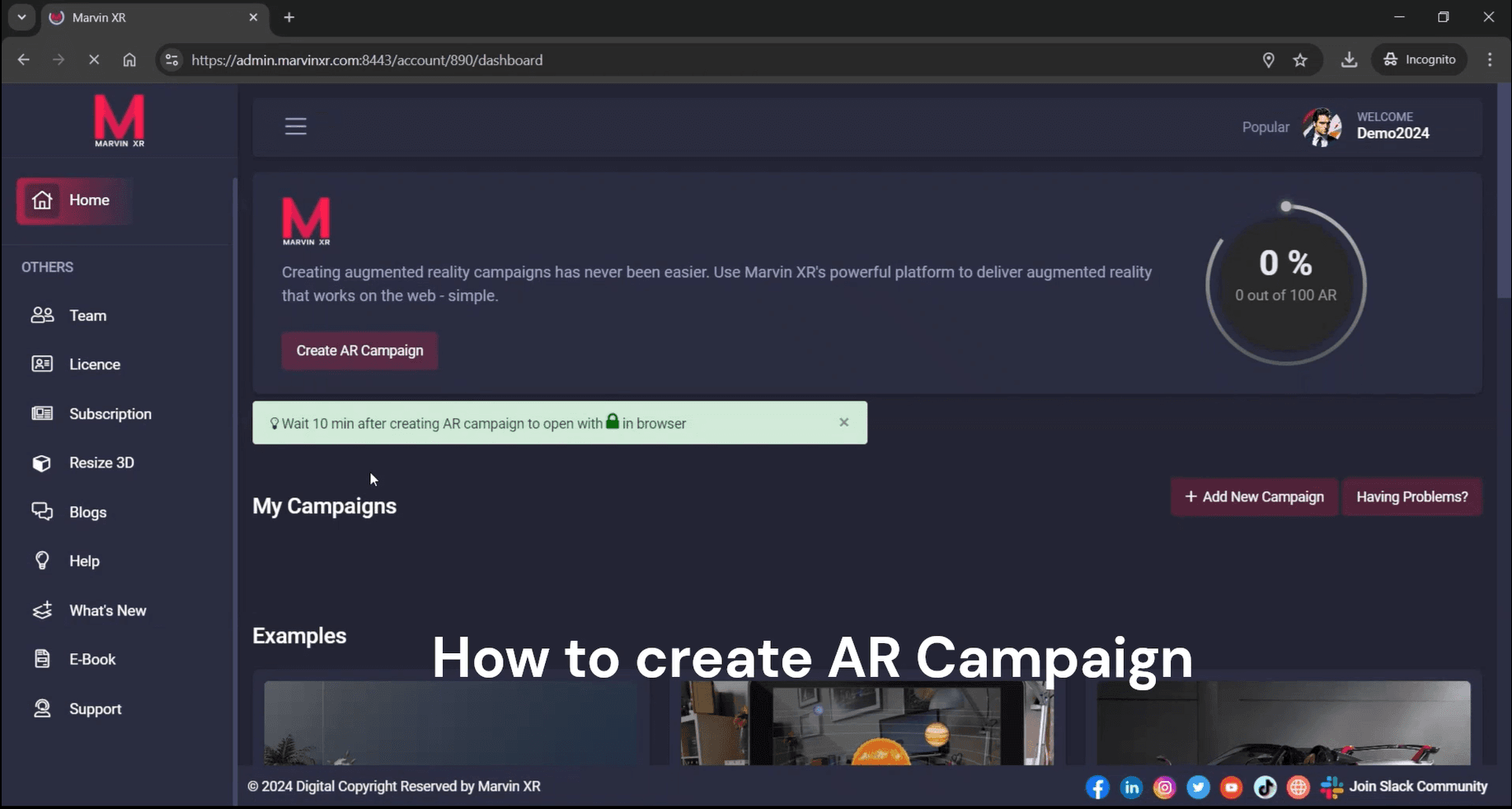Click the YouTube icon in footer
Screen dimensions: 1512x809
pyautogui.click(x=1231, y=788)
